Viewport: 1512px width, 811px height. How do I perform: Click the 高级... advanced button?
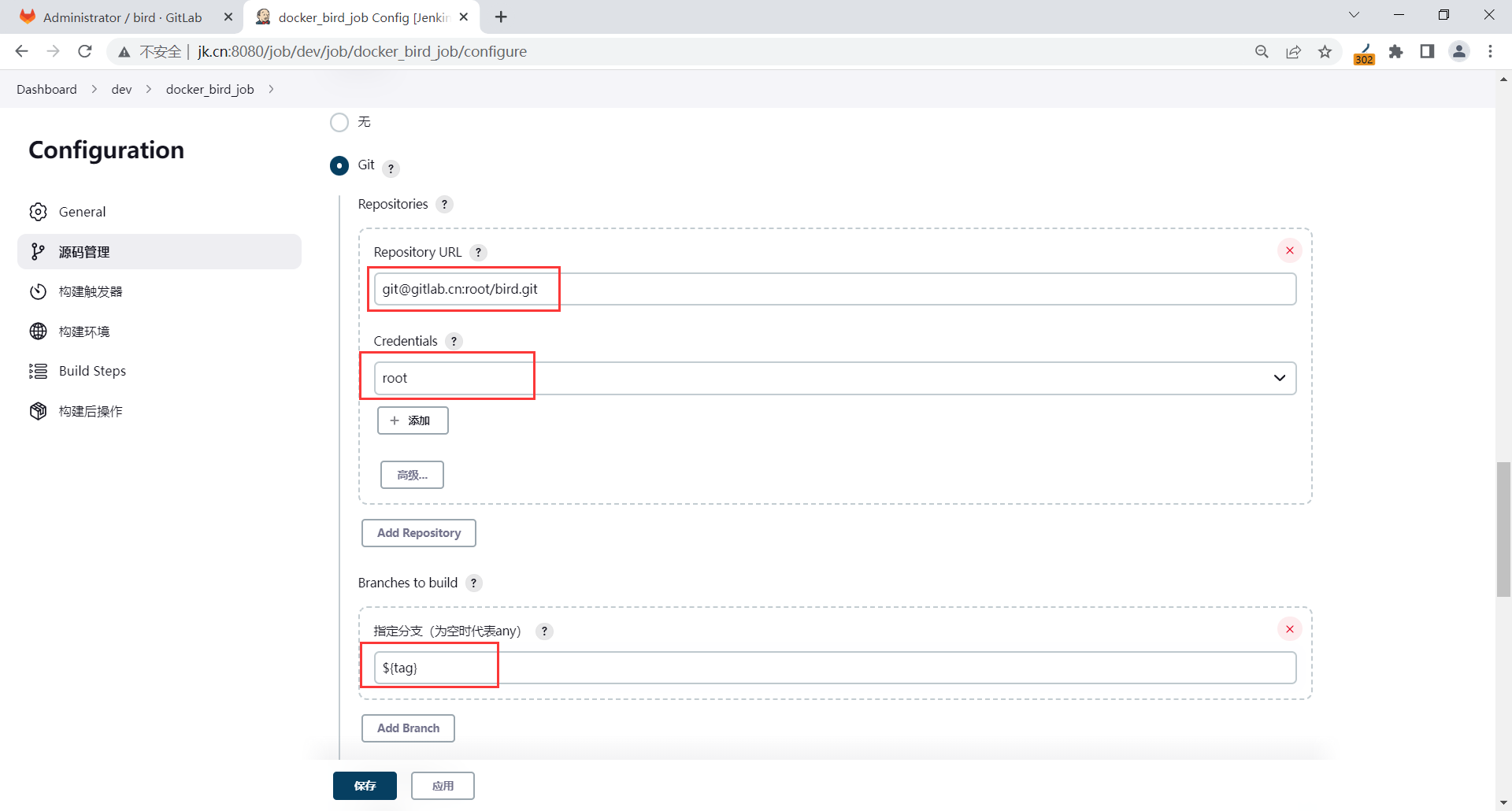(x=412, y=475)
